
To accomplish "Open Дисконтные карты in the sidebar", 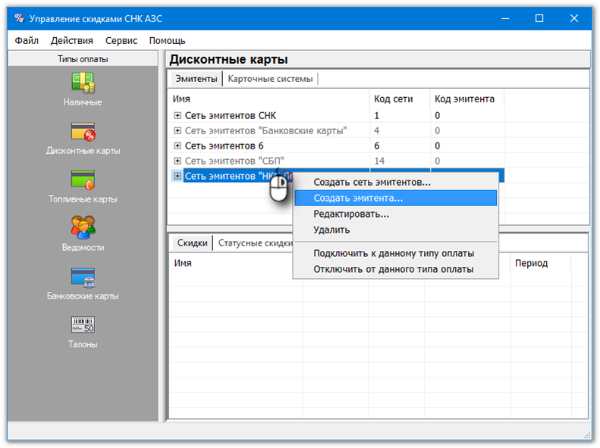I will click(83, 133).
